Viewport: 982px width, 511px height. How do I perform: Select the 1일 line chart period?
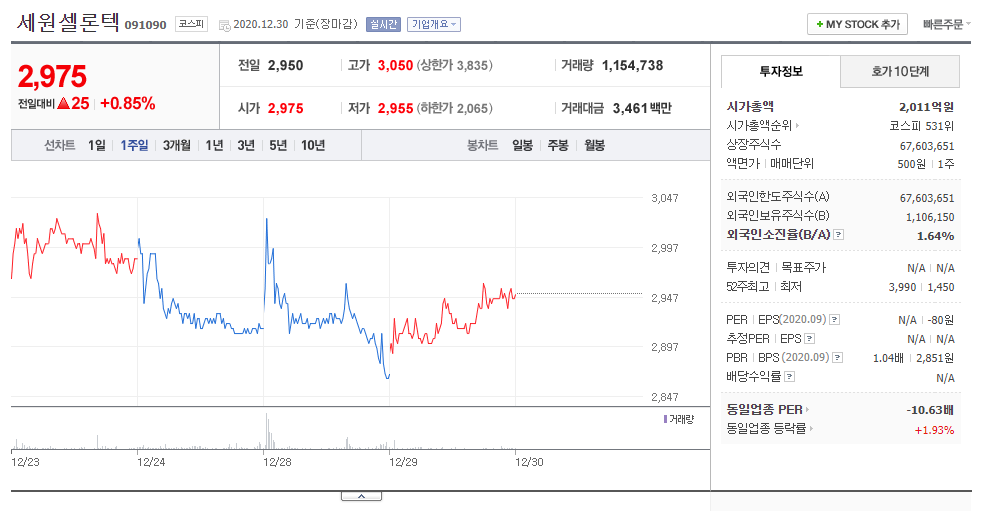tap(96, 145)
